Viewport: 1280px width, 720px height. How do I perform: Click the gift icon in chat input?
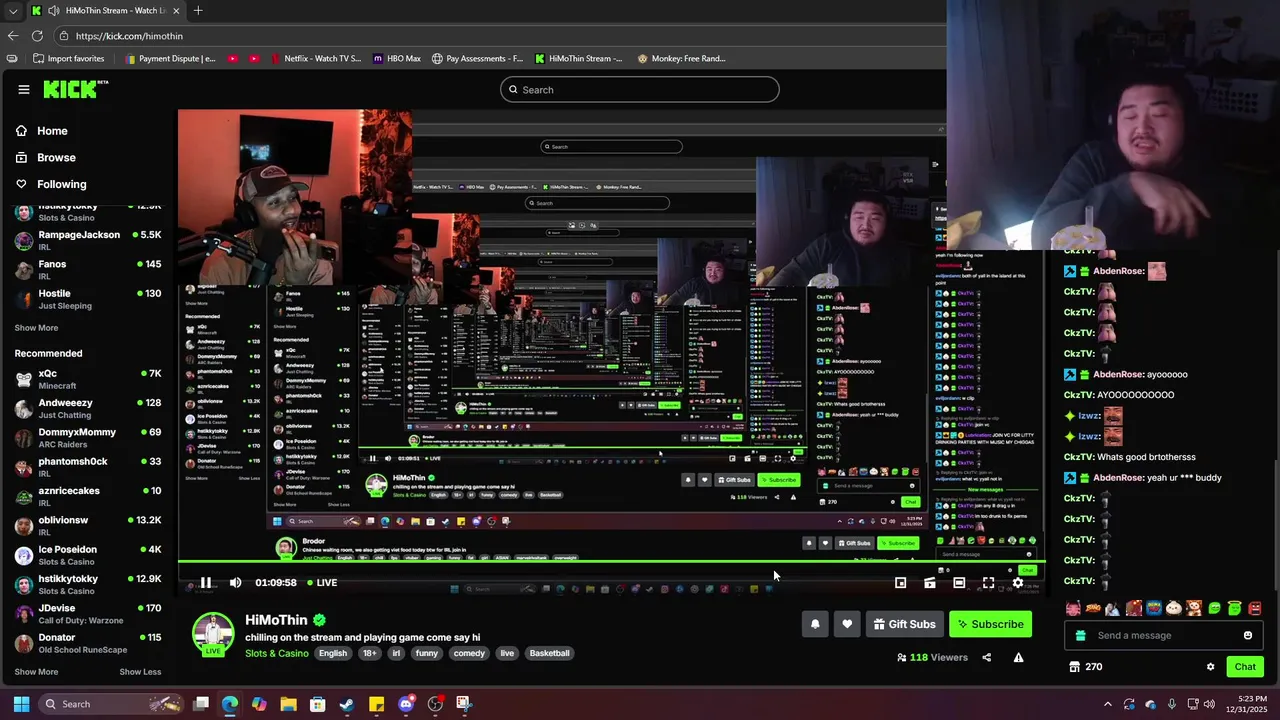point(1080,635)
